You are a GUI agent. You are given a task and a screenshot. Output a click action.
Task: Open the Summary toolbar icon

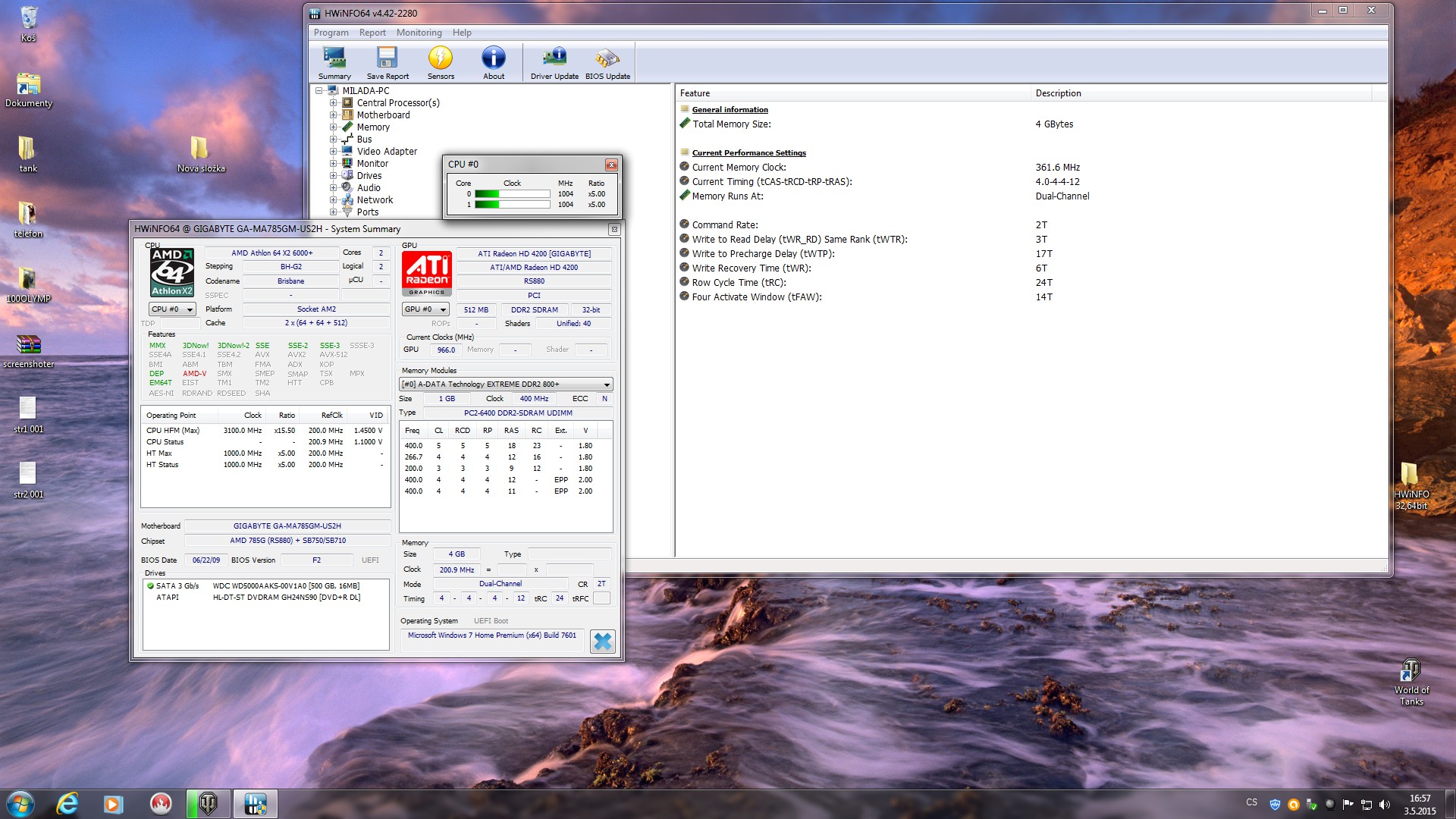point(334,63)
